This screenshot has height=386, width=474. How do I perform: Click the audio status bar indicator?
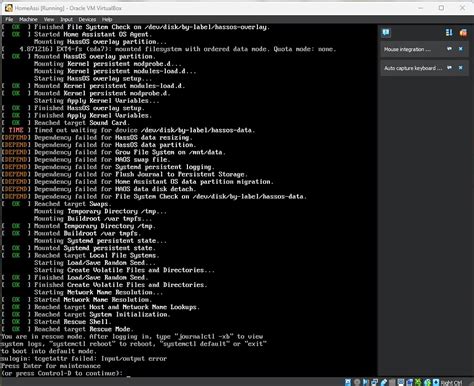coord(365,382)
